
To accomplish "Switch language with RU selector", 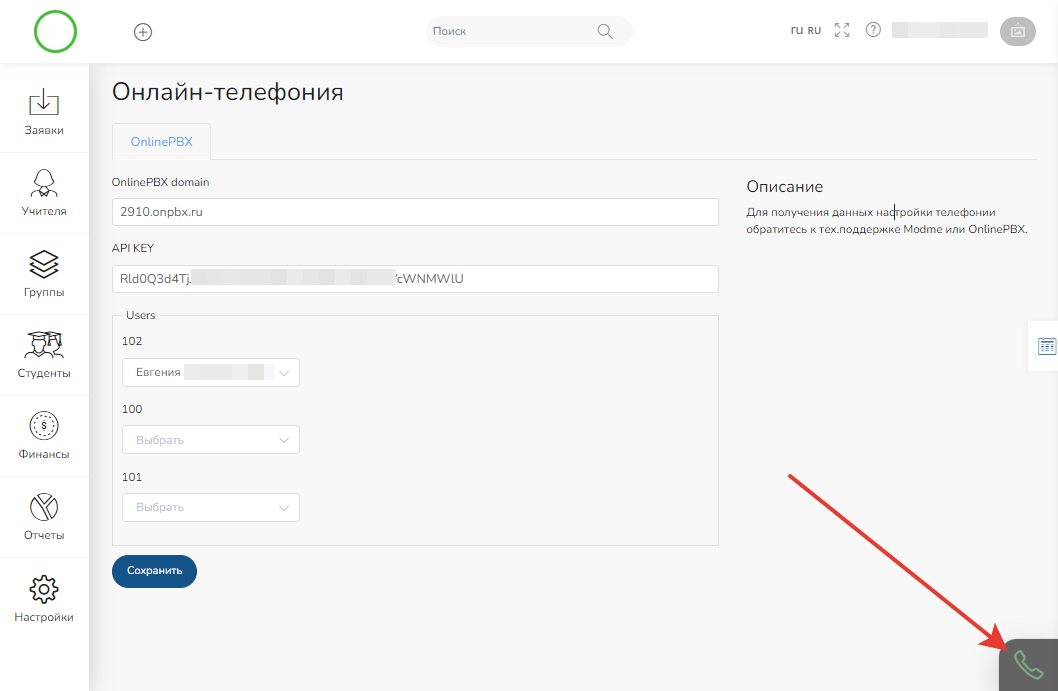I will pos(806,31).
